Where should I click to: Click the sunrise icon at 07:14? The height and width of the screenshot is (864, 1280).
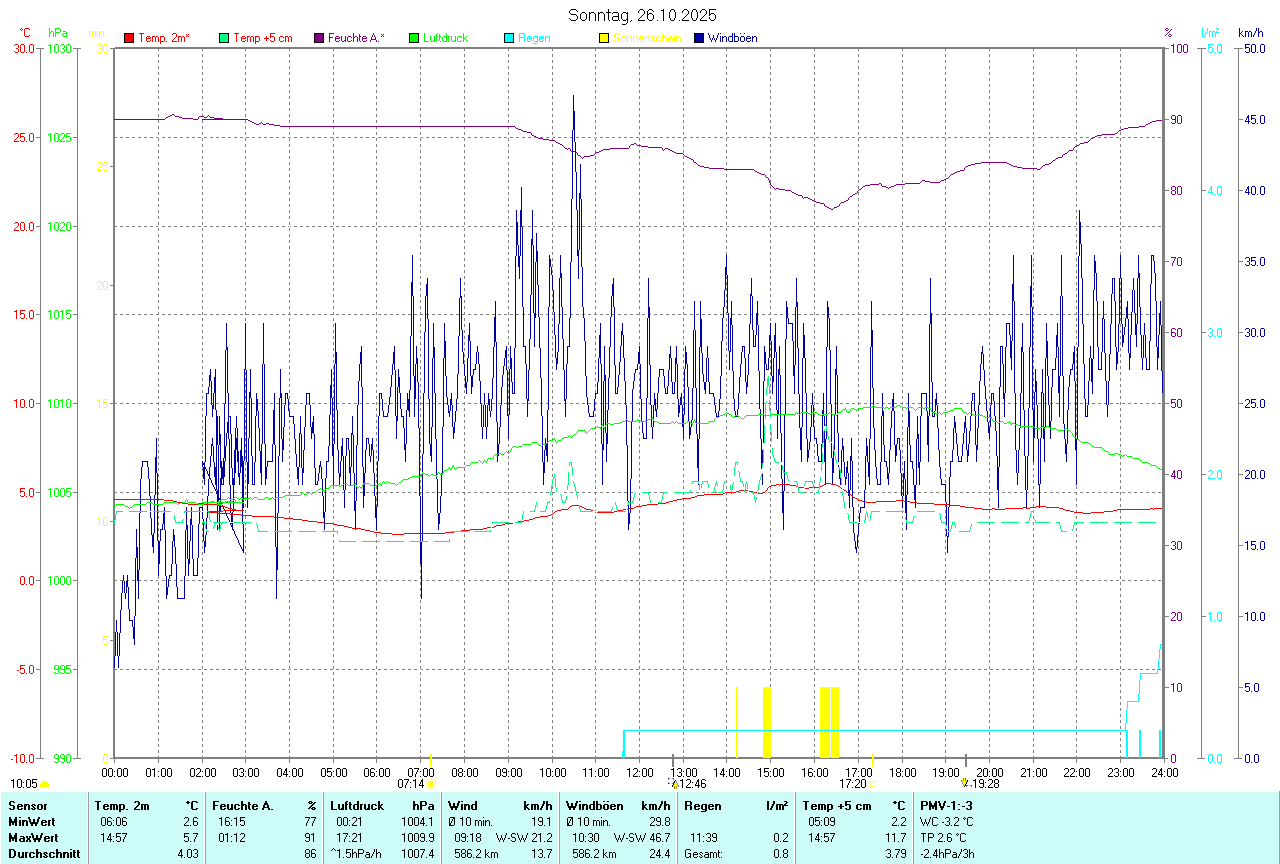431,784
